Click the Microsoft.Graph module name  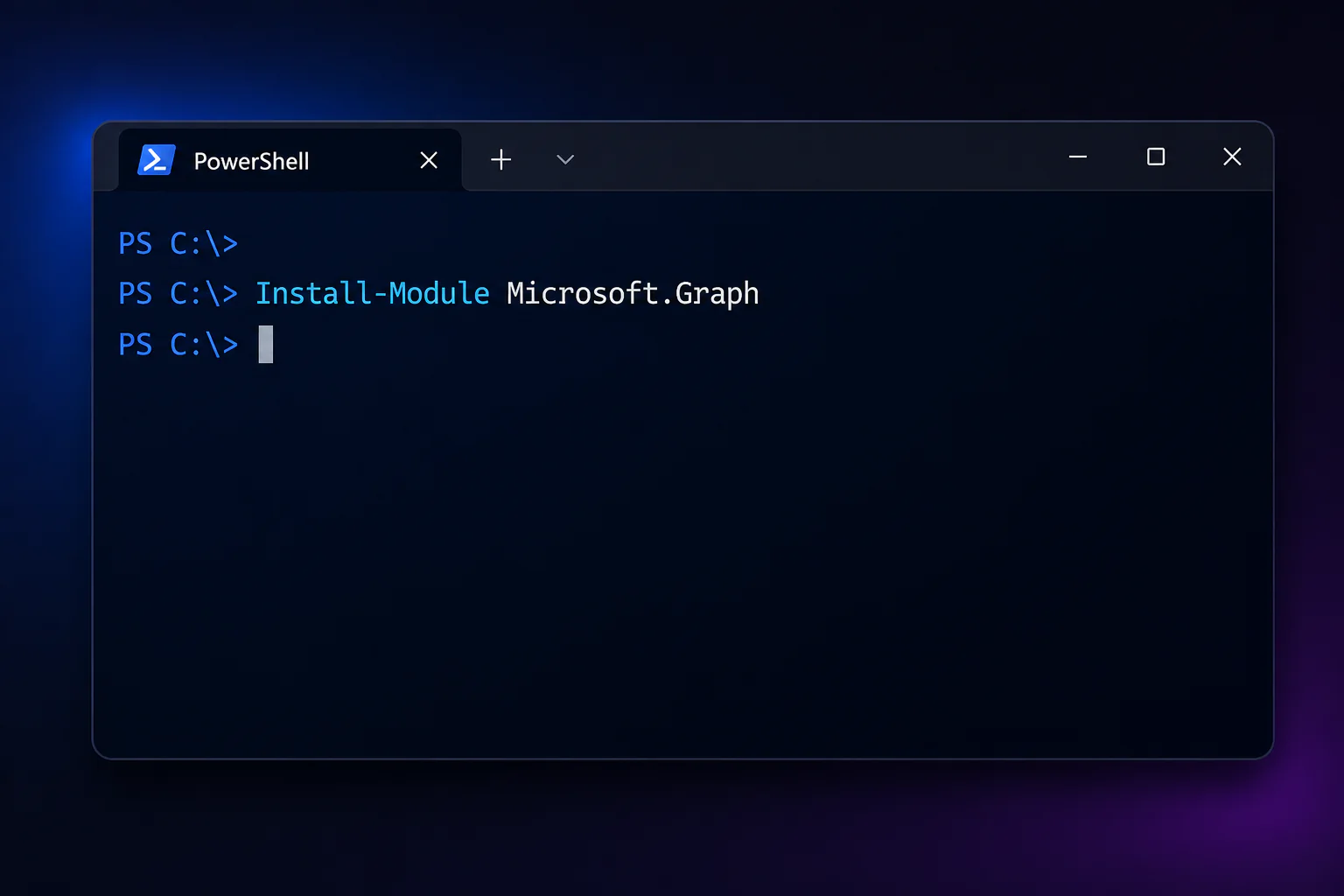633,294
